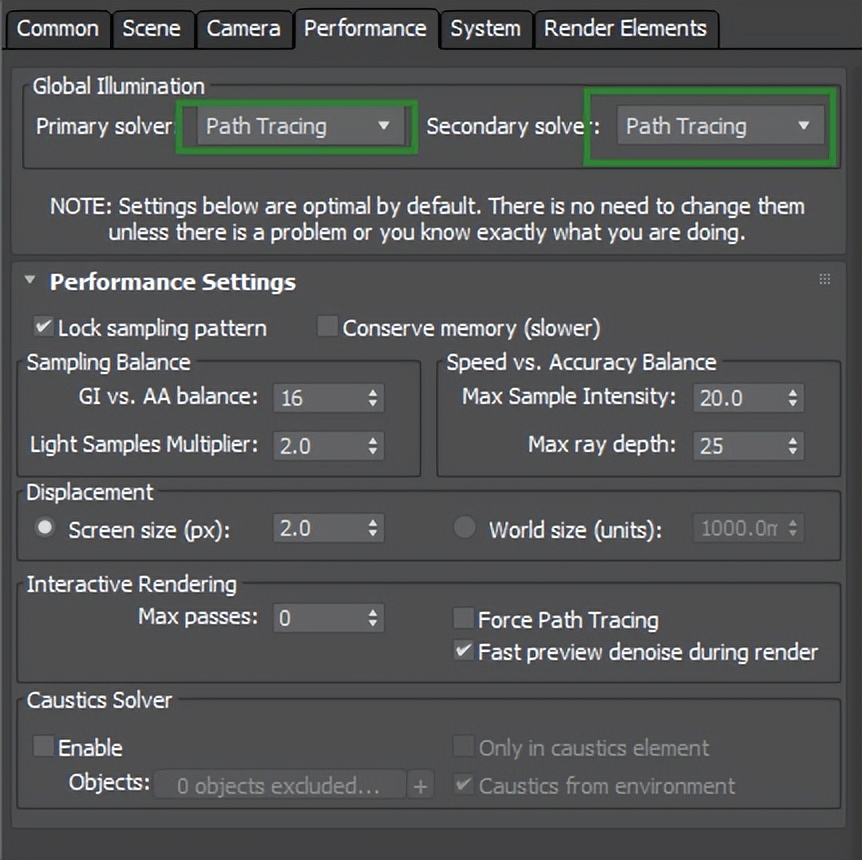
Task: Disable Lock sampling pattern
Action: tap(42, 327)
